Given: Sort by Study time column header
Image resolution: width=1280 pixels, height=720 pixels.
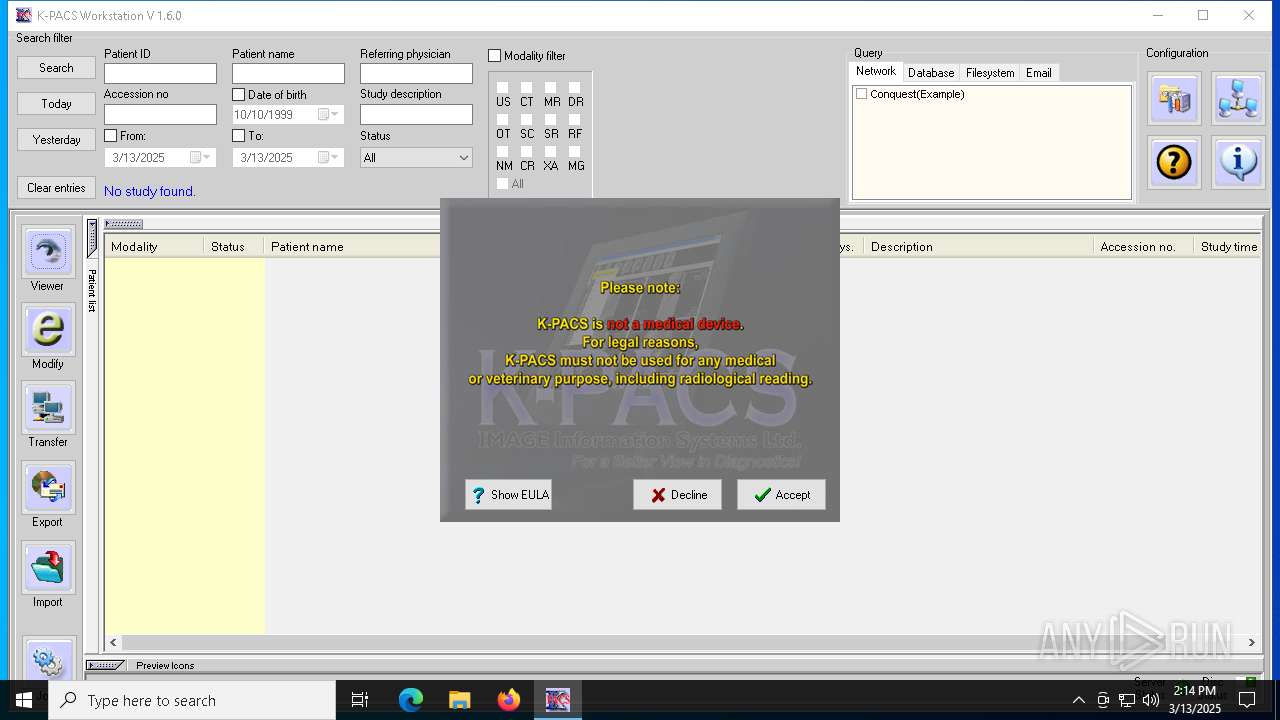Looking at the screenshot, I should coord(1229,247).
